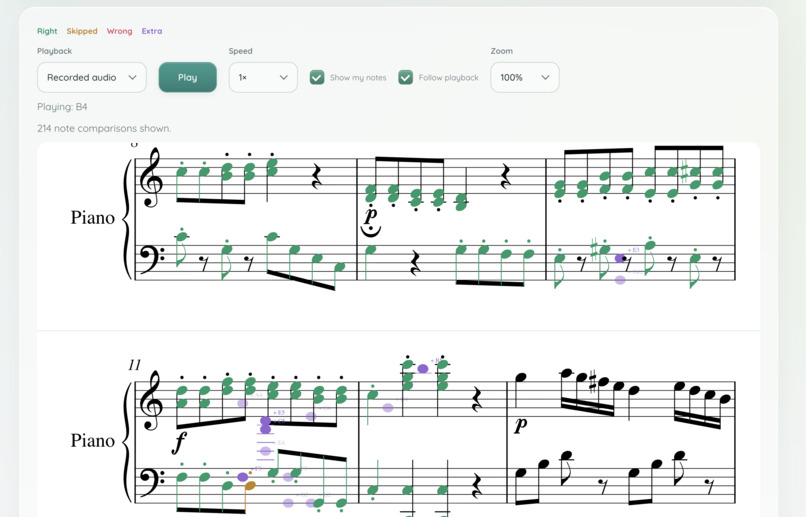Click the p dynamic in the last measure of system two

521,424
